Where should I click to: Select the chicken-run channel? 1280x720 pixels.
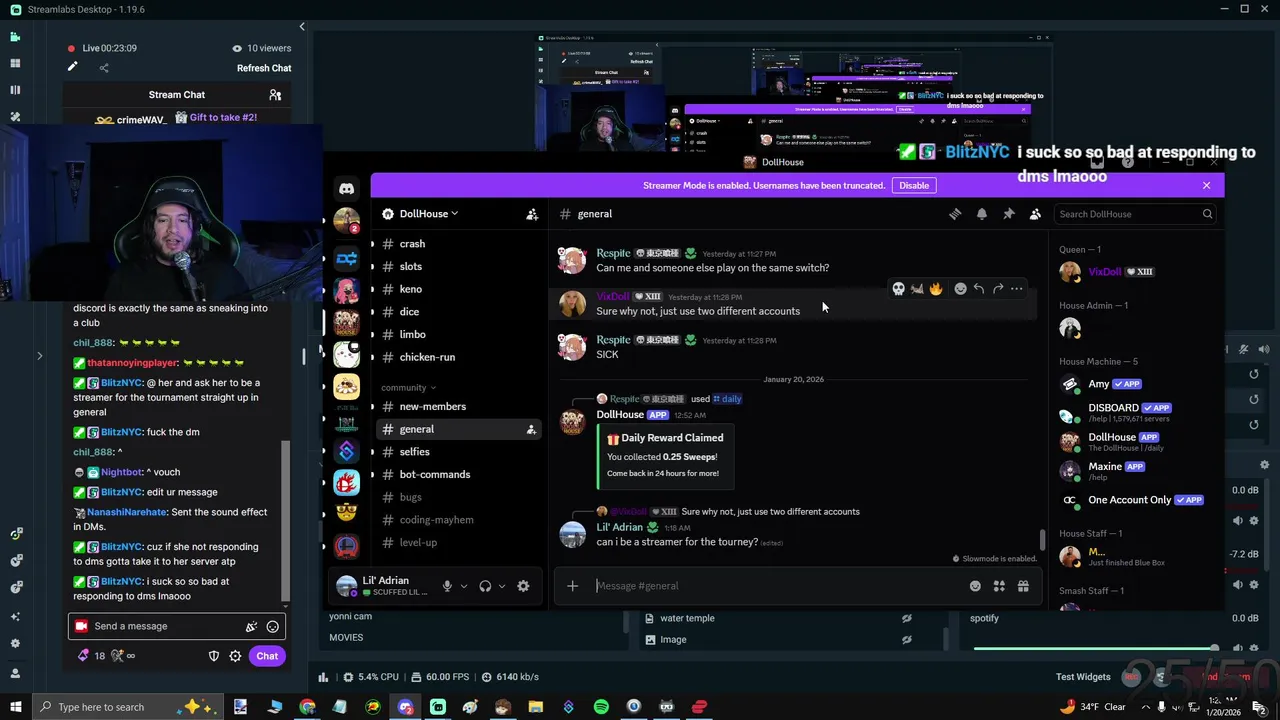(460, 357)
